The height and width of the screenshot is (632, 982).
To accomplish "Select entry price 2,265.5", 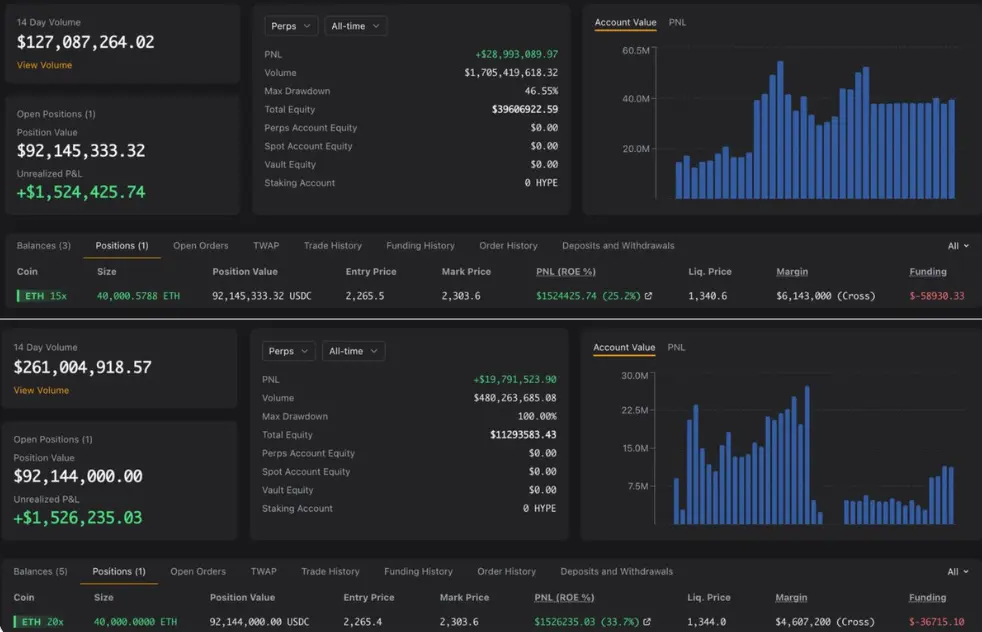I will pyautogui.click(x=364, y=296).
